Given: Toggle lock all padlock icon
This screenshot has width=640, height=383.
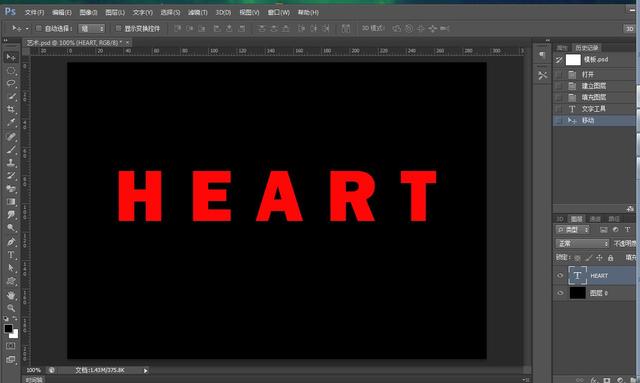Looking at the screenshot, I should [x=610, y=258].
